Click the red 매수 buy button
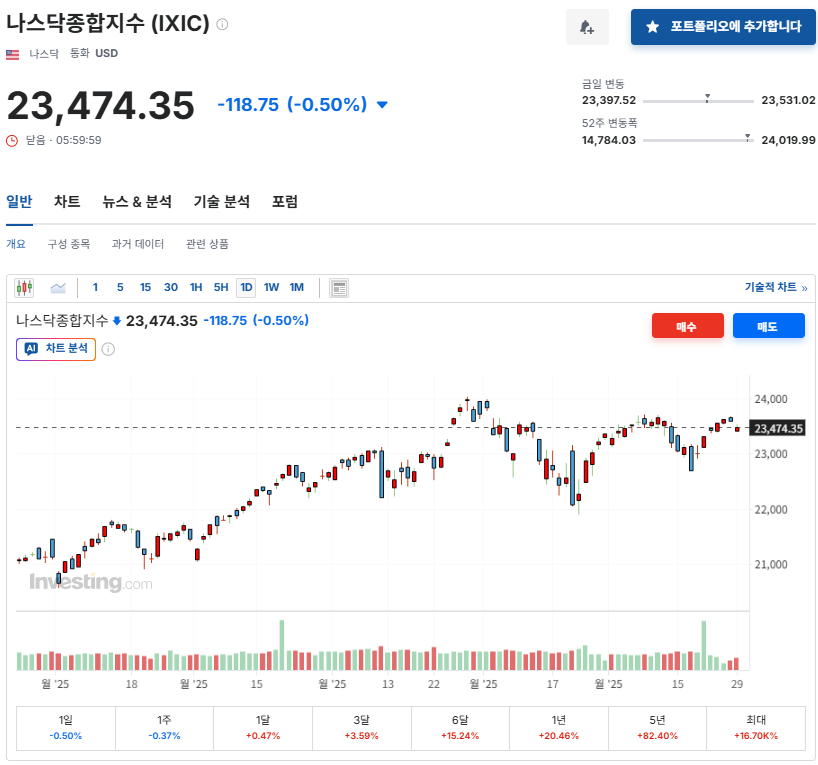This screenshot has height=765, width=818. [x=688, y=326]
